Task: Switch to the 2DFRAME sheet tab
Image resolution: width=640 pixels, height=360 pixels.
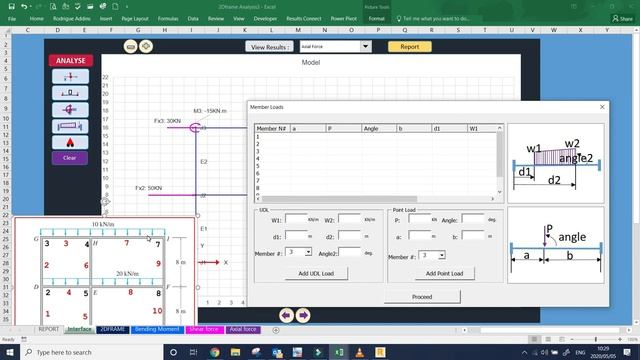Action: click(x=113, y=329)
